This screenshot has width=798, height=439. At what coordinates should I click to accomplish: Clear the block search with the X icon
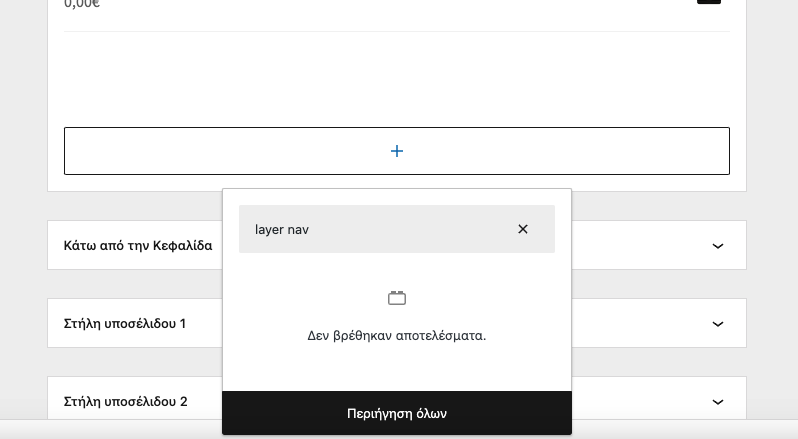tap(523, 229)
